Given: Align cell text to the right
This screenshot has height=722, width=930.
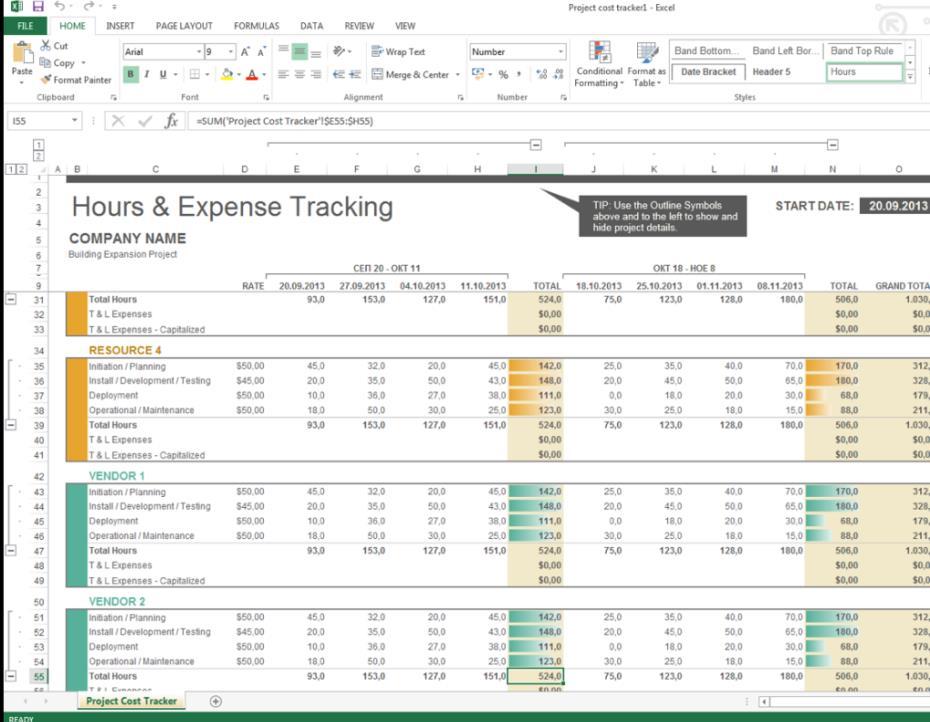Looking at the screenshot, I should (x=316, y=74).
